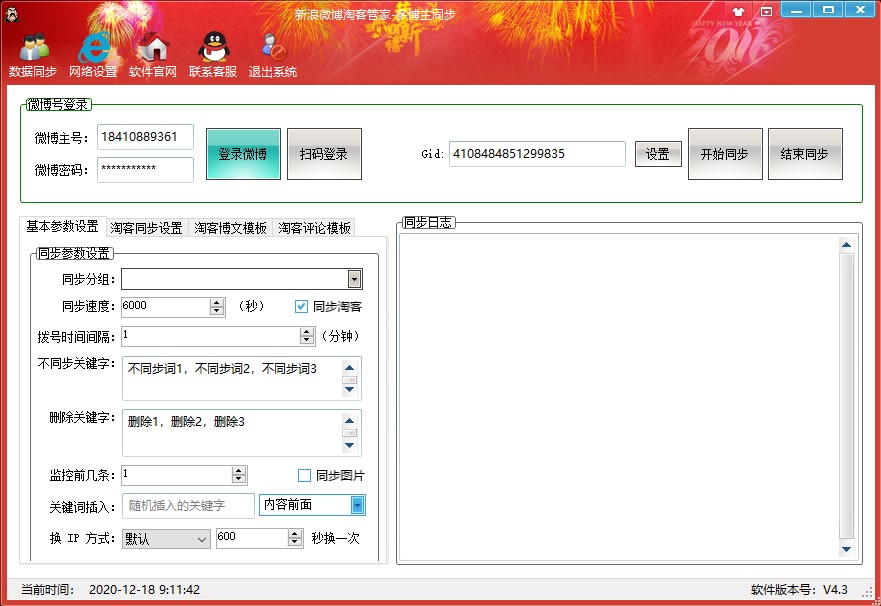The image size is (881, 606).
Task: Decrease 拨号时间间隔 with the down arrow
Action: 307,340
